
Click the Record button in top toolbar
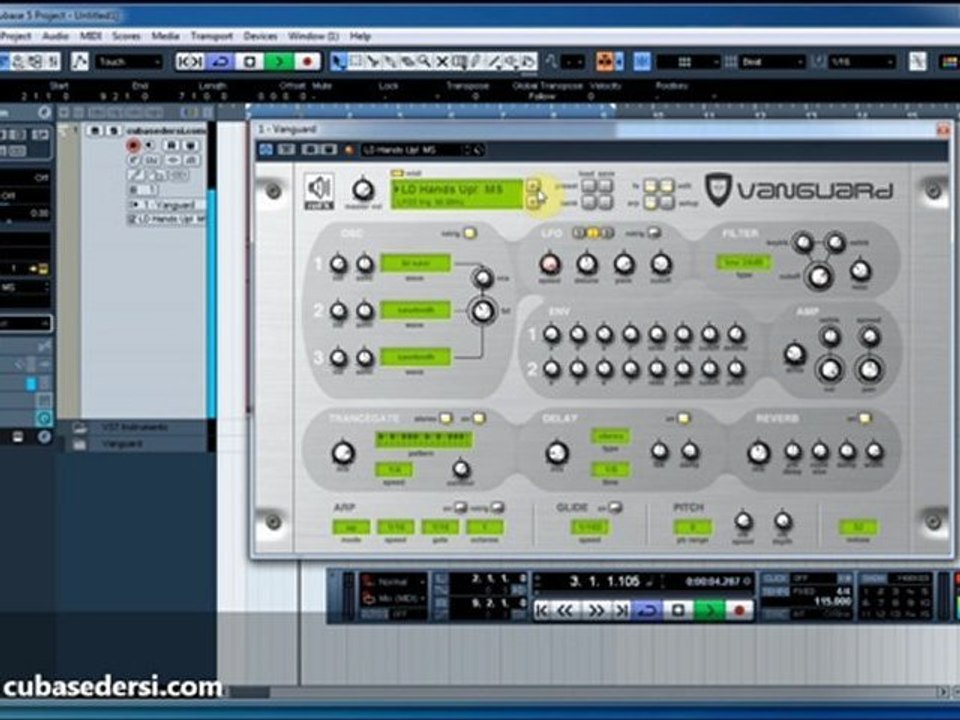tap(308, 61)
